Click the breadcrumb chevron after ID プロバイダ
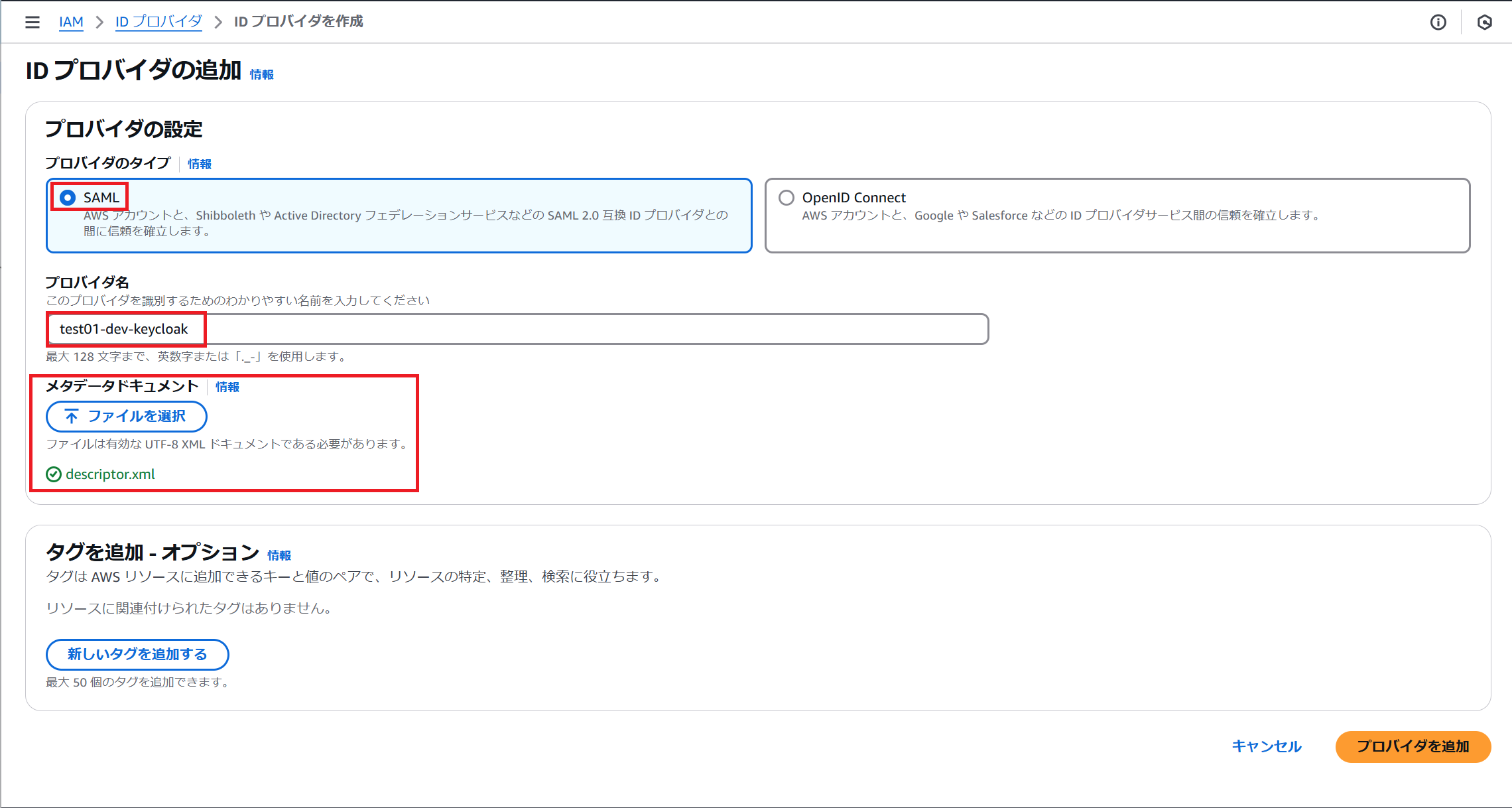Image resolution: width=1512 pixels, height=808 pixels. [218, 23]
